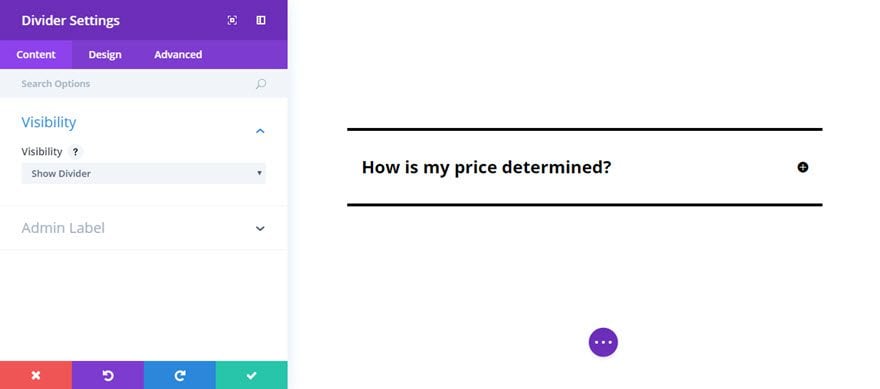The height and width of the screenshot is (389, 880).
Task: Switch to the Design tab
Action: [x=105, y=54]
